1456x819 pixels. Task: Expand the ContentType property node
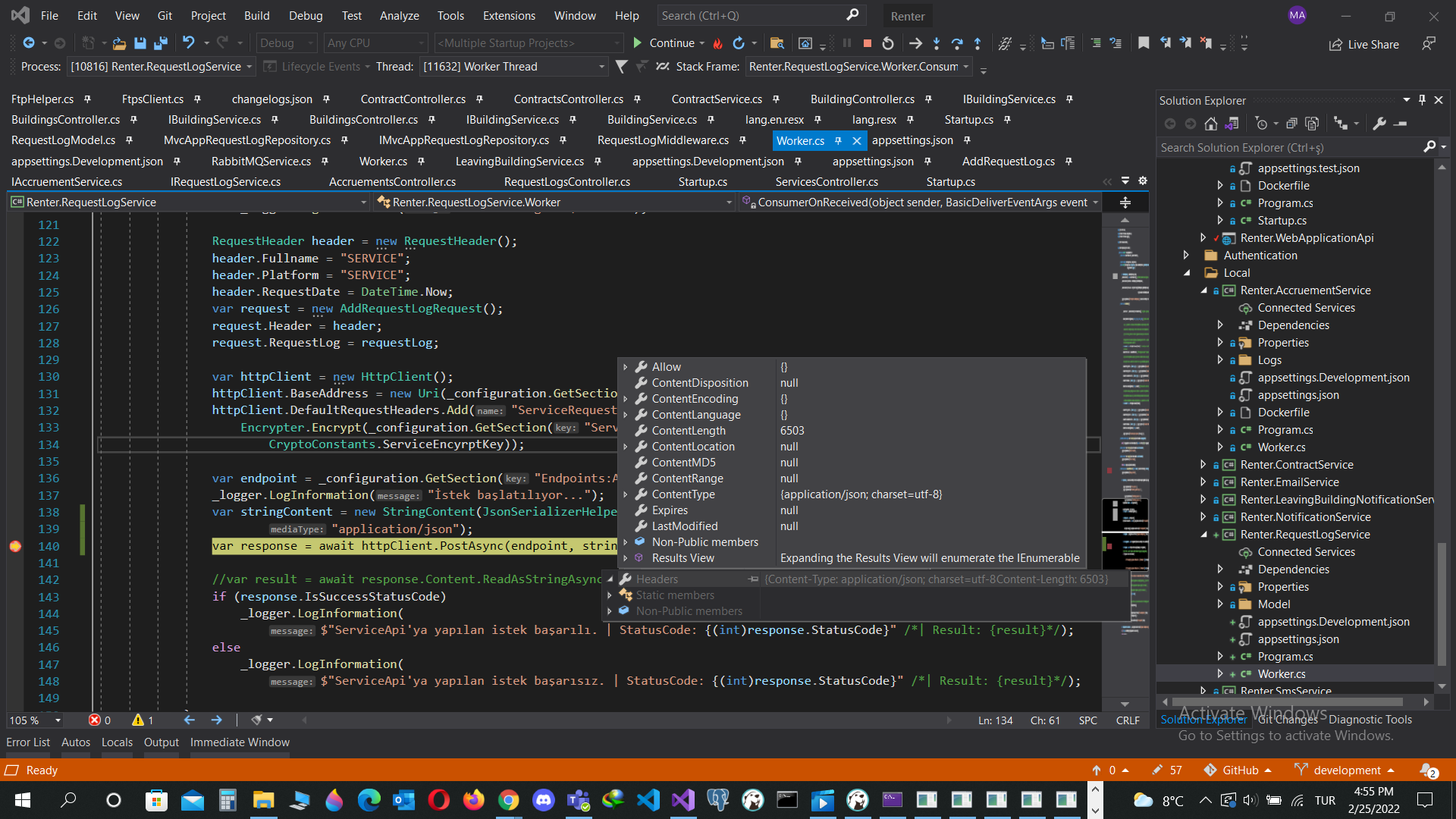pos(626,494)
